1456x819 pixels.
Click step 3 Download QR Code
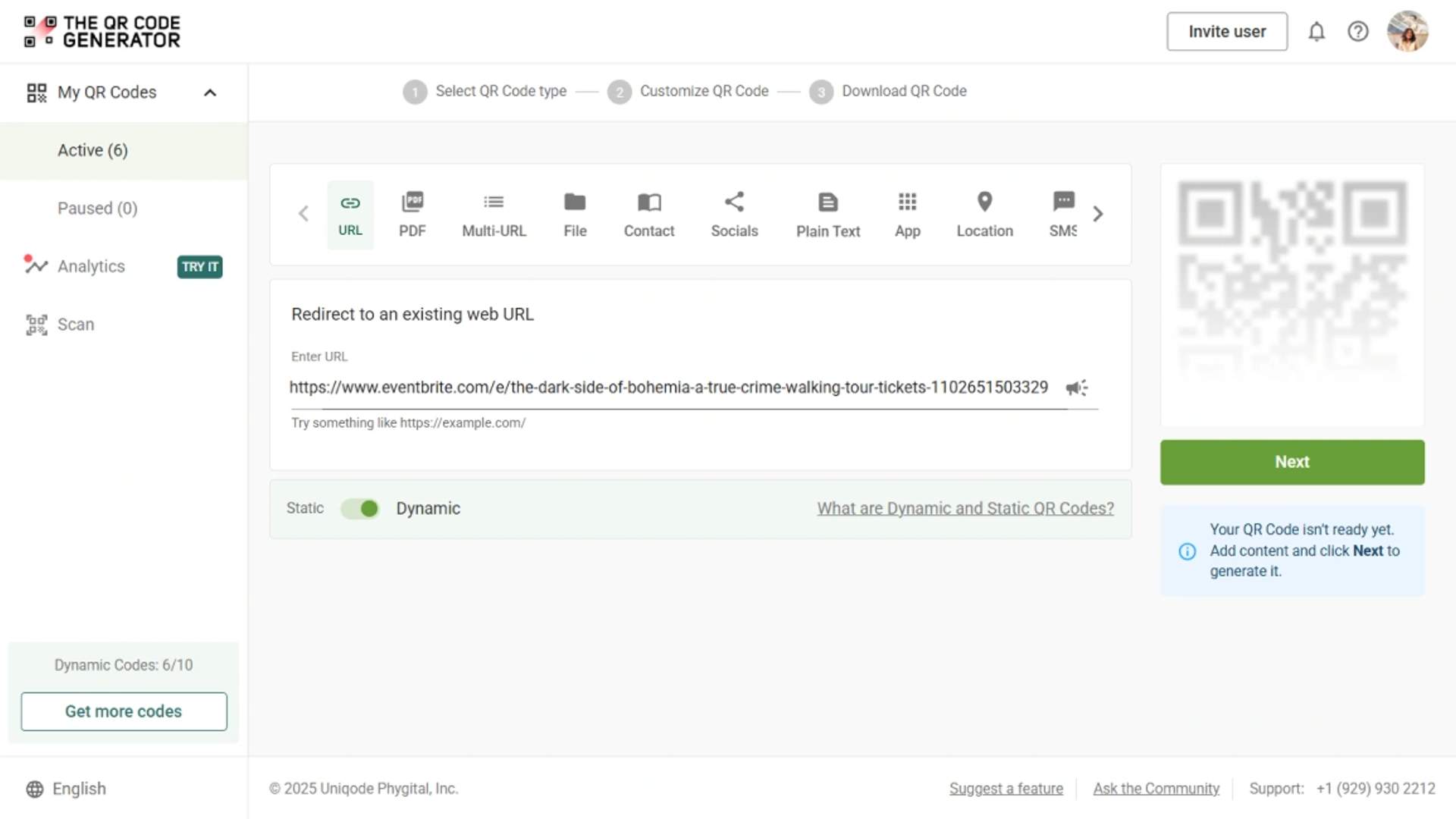pyautogui.click(x=888, y=91)
